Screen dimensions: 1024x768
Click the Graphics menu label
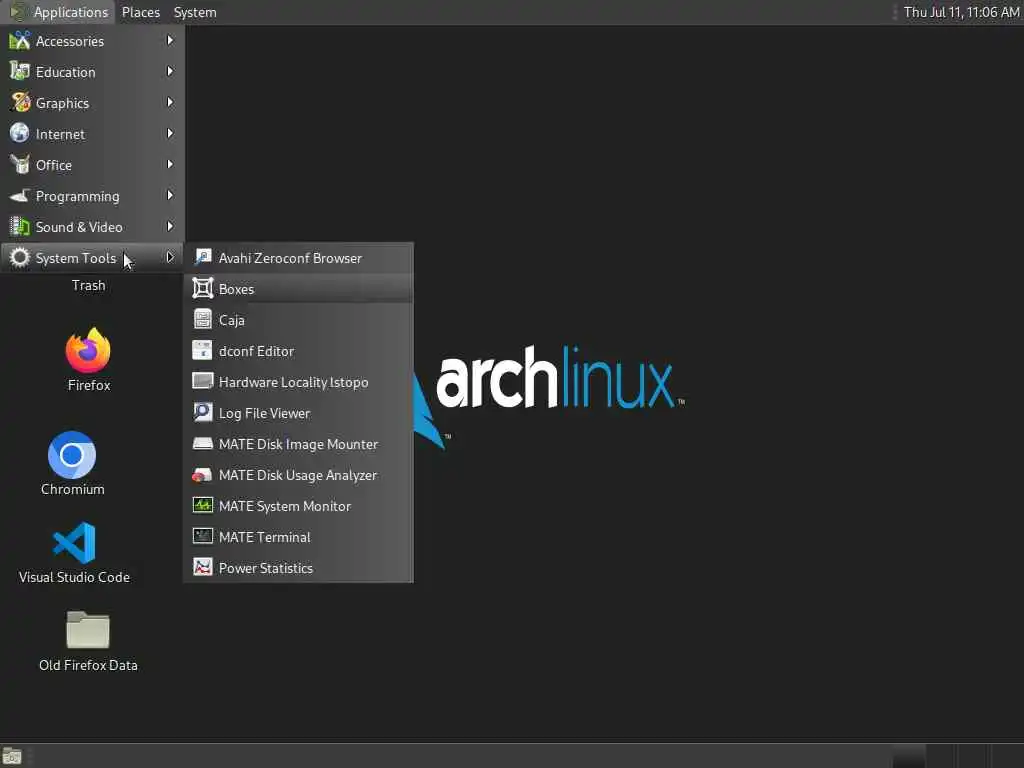point(62,103)
